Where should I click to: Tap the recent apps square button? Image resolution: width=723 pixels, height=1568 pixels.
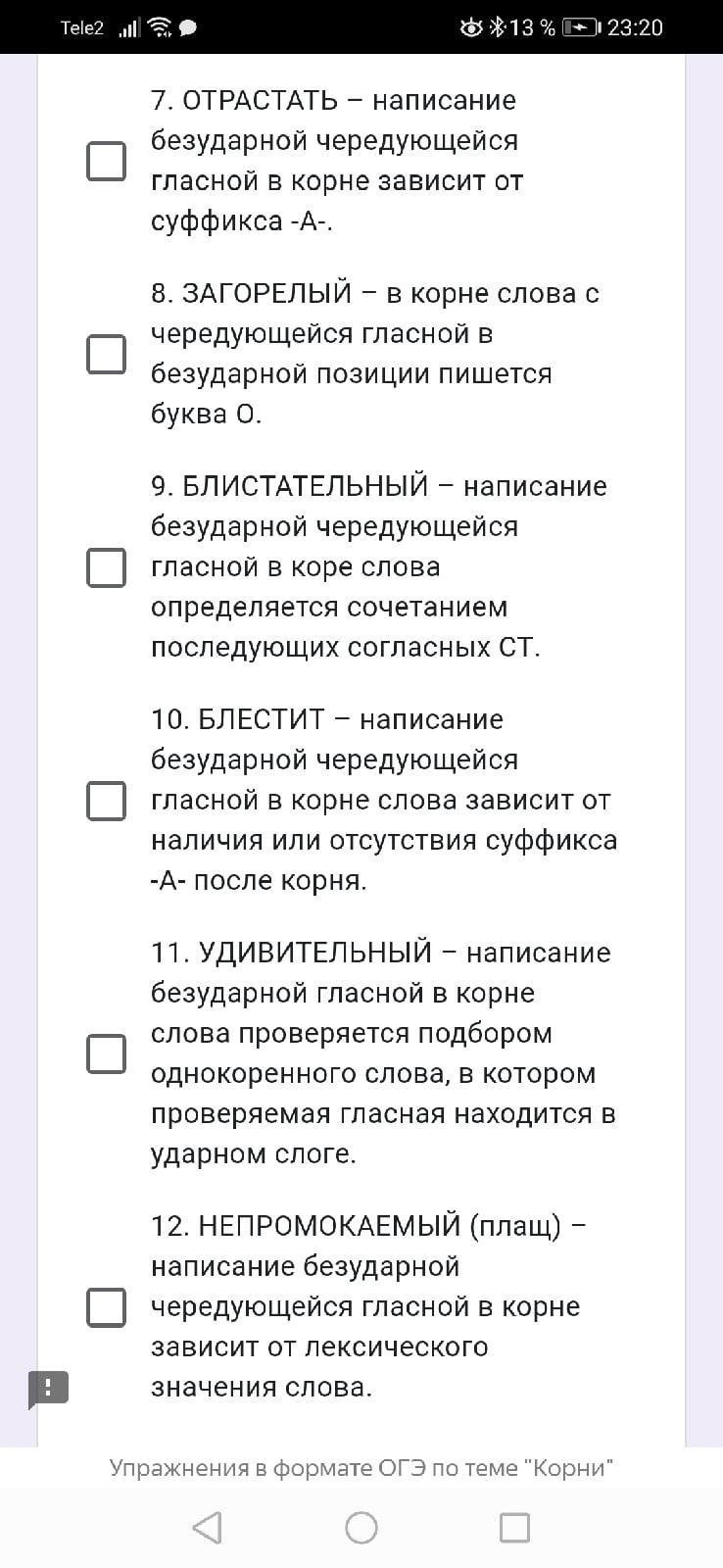click(514, 1527)
